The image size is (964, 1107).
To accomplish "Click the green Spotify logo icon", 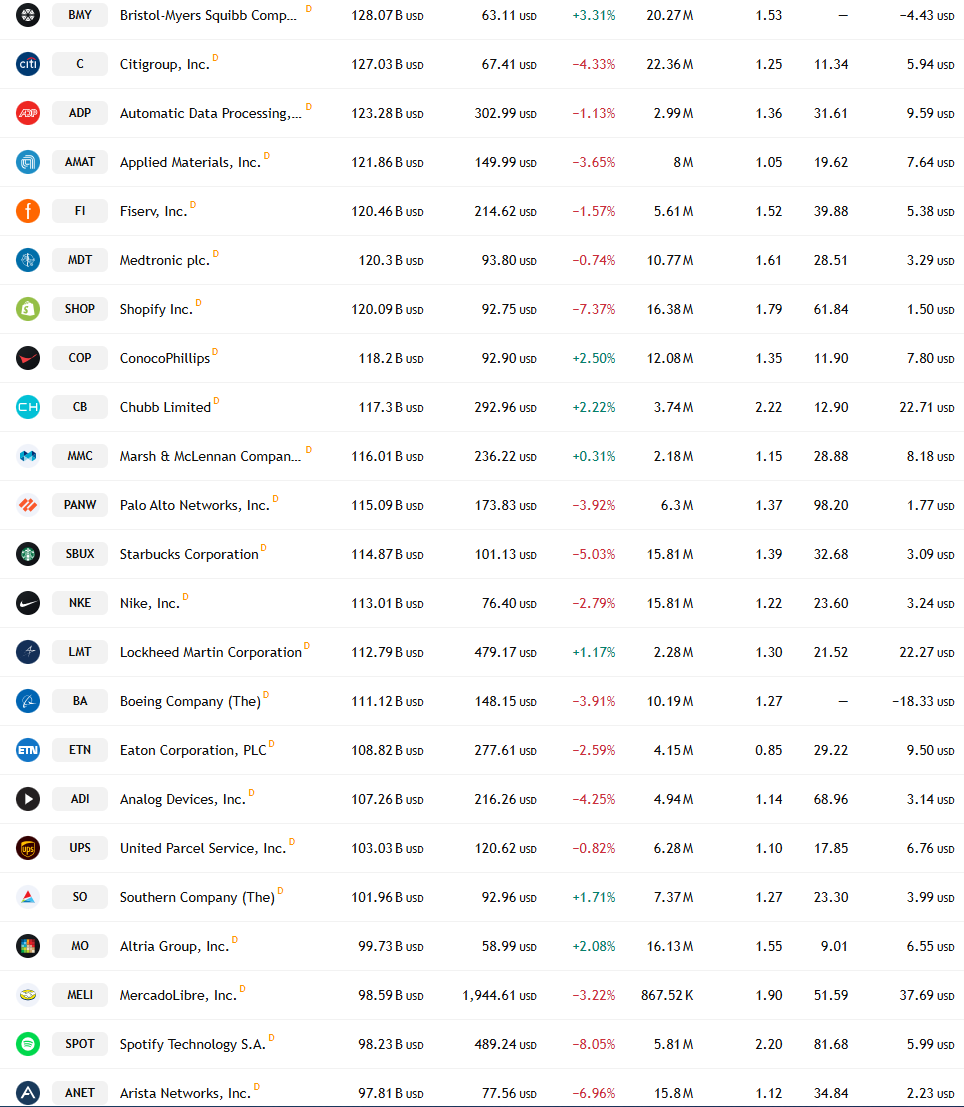I will (x=28, y=1043).
